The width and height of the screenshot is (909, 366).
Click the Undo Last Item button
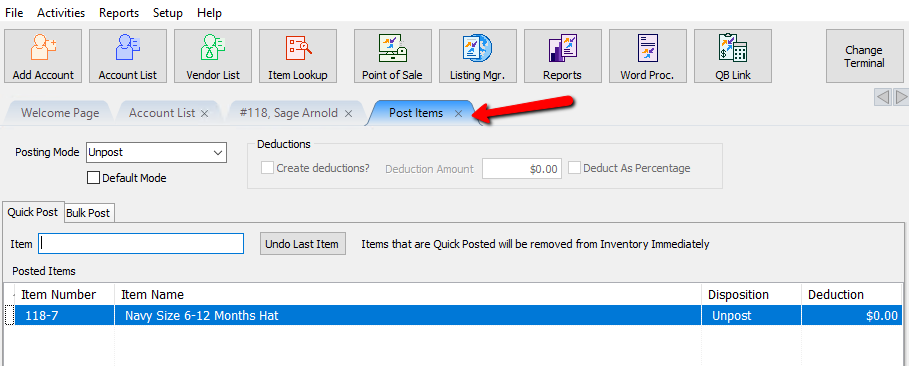click(302, 244)
